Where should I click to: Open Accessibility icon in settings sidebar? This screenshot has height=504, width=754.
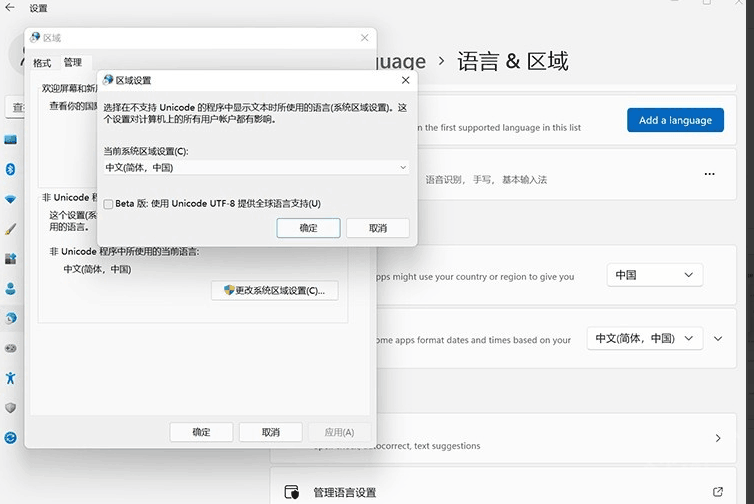pyautogui.click(x=11, y=378)
